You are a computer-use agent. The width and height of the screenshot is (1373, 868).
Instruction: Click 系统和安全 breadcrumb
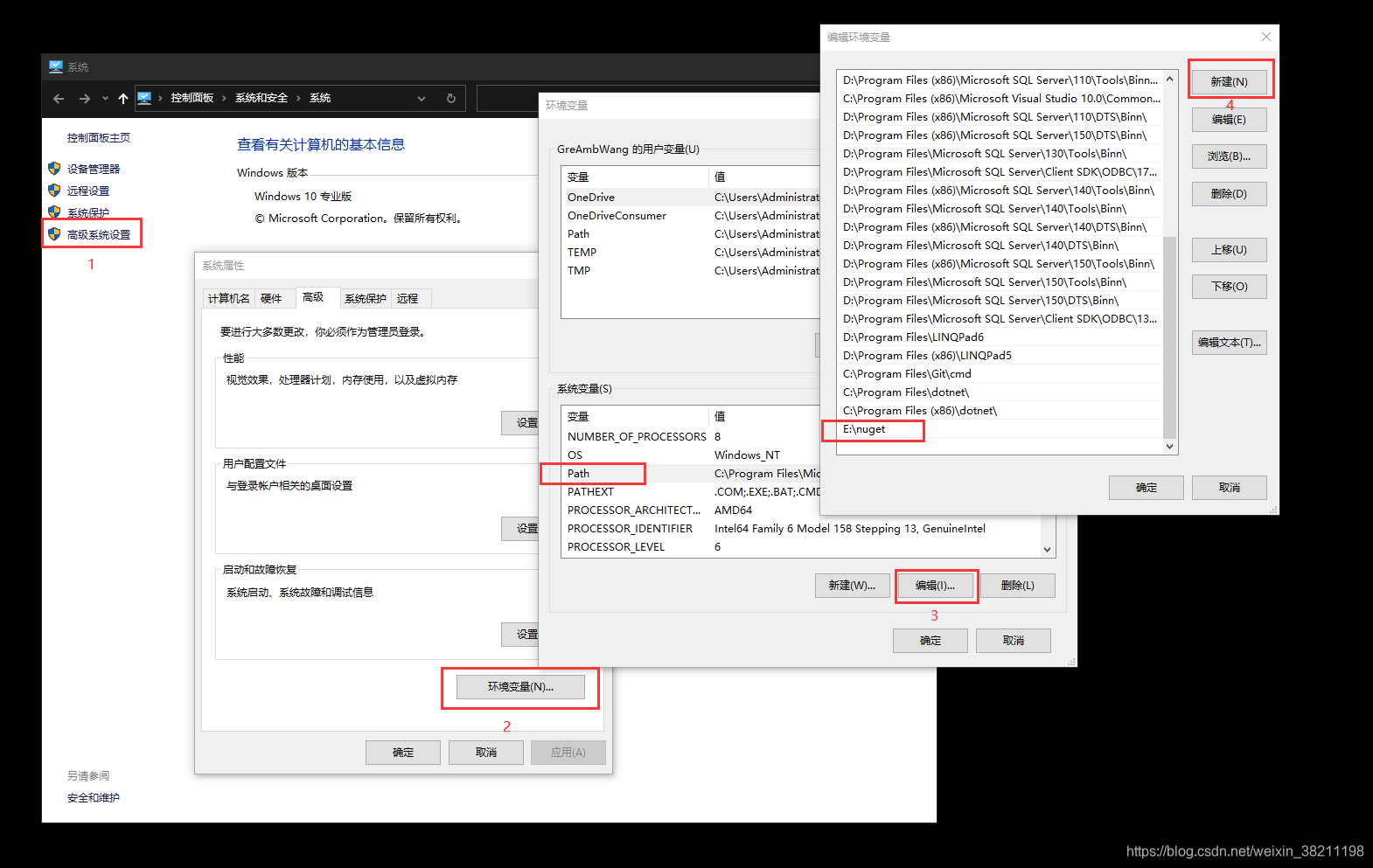[261, 98]
